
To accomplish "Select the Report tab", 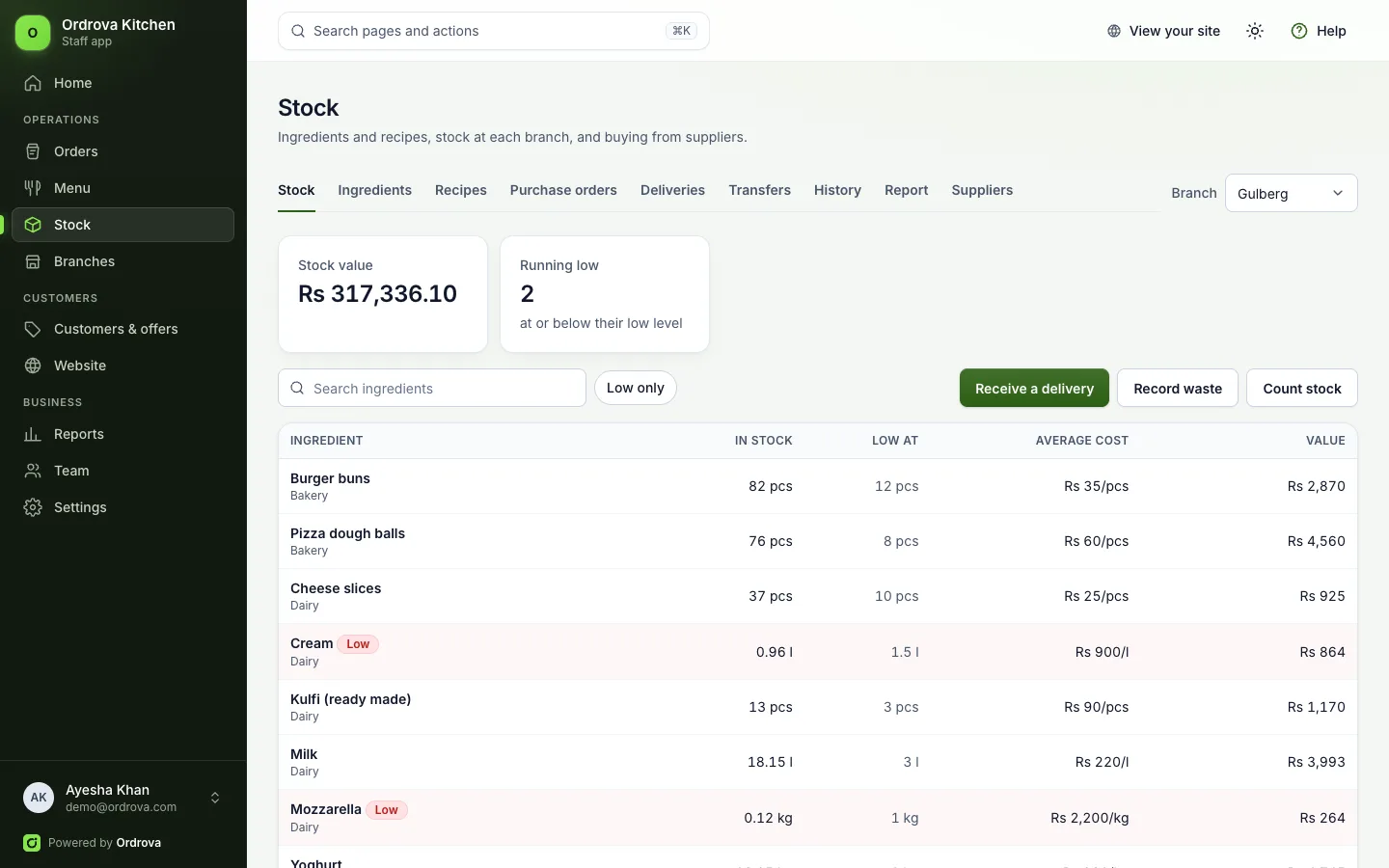I will [x=906, y=190].
